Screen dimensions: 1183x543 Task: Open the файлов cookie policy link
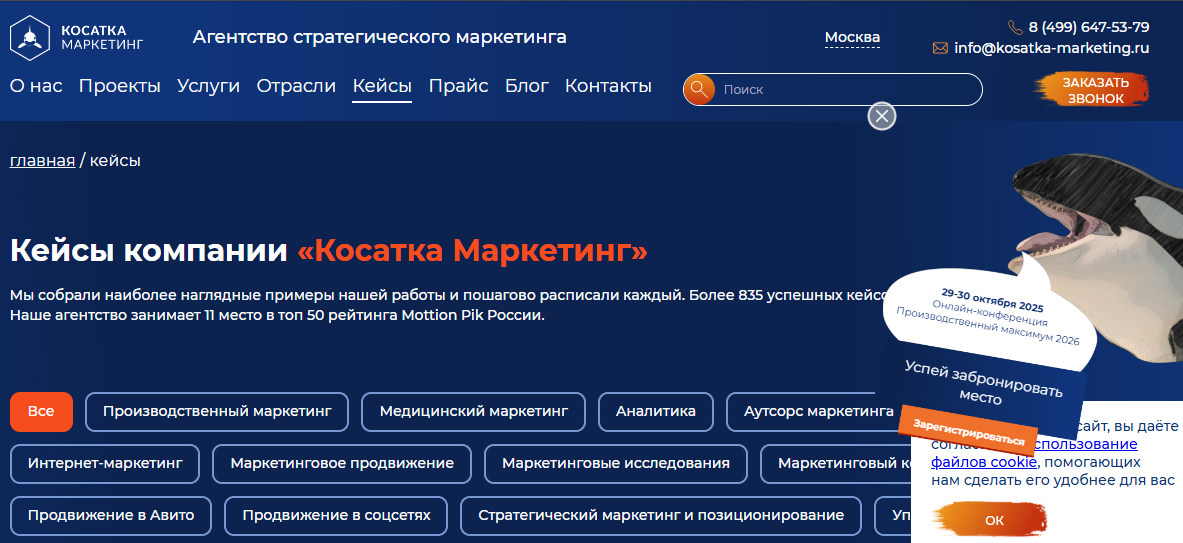[x=984, y=462]
